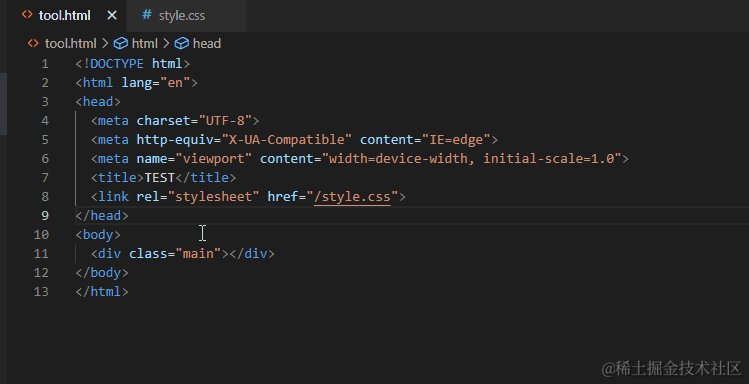Click the "main" class value
This screenshot has width=749, height=384.
coord(198,254)
